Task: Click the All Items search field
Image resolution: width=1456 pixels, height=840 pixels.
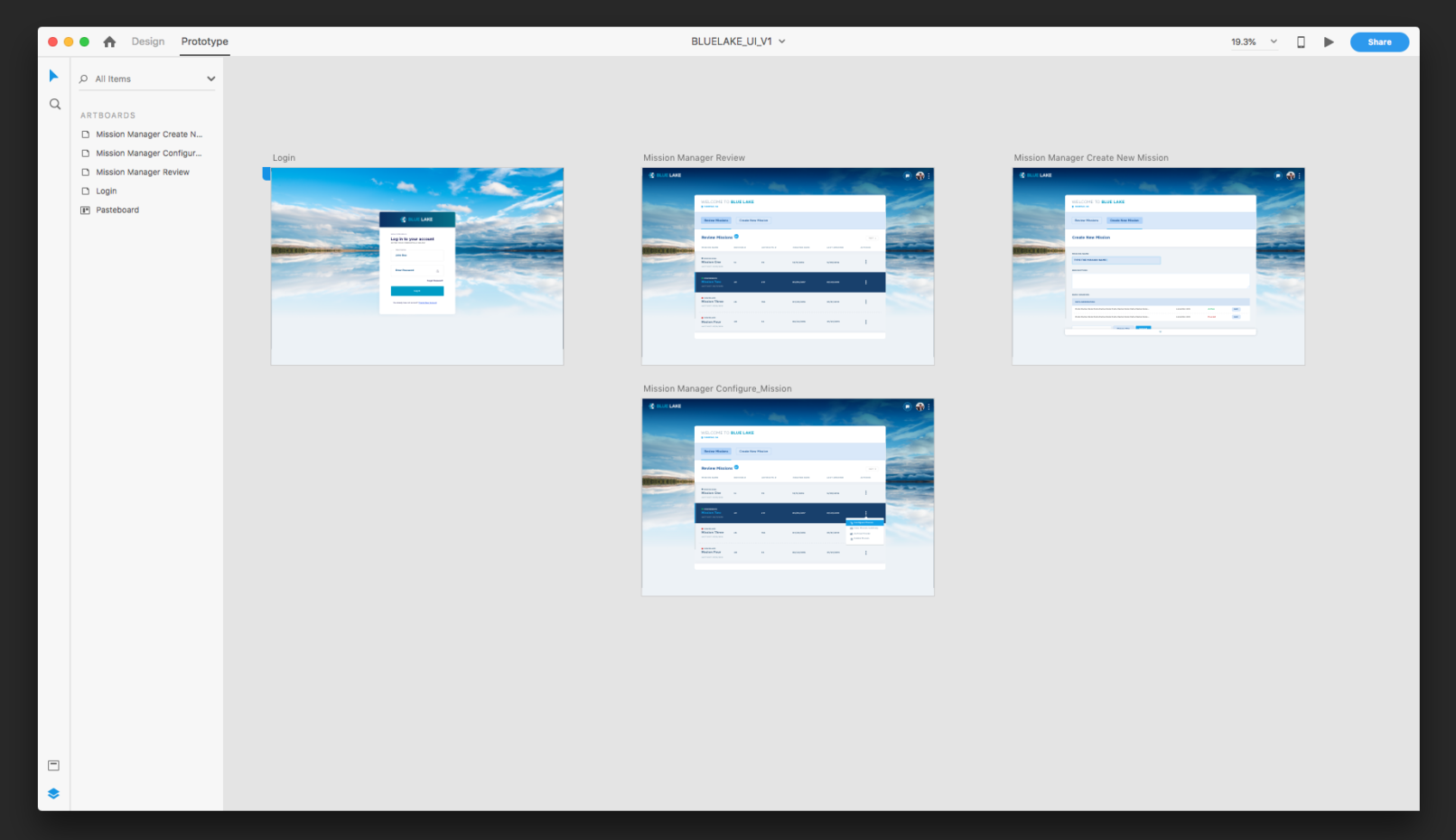Action: pyautogui.click(x=145, y=79)
